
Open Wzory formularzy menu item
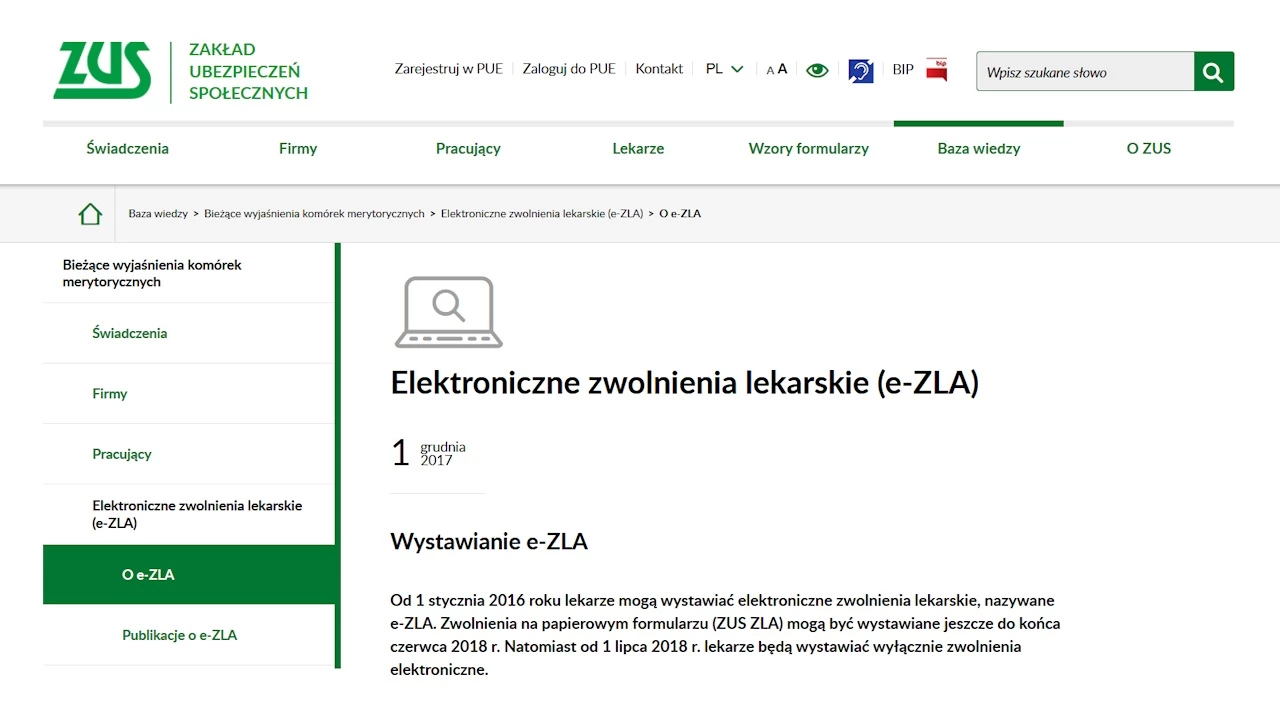[x=808, y=148]
